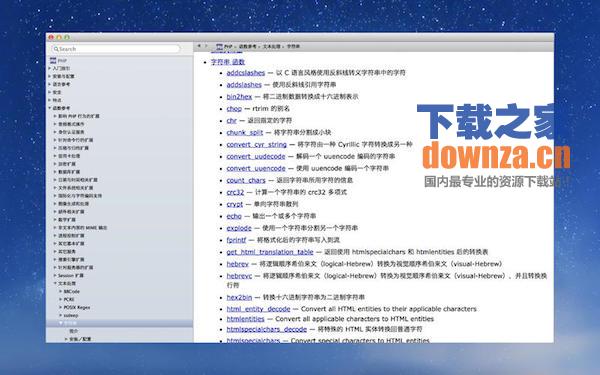Viewport: 600px width, 375px height.
Task: Collapse the 文本处理 tree node
Action: click(55, 284)
